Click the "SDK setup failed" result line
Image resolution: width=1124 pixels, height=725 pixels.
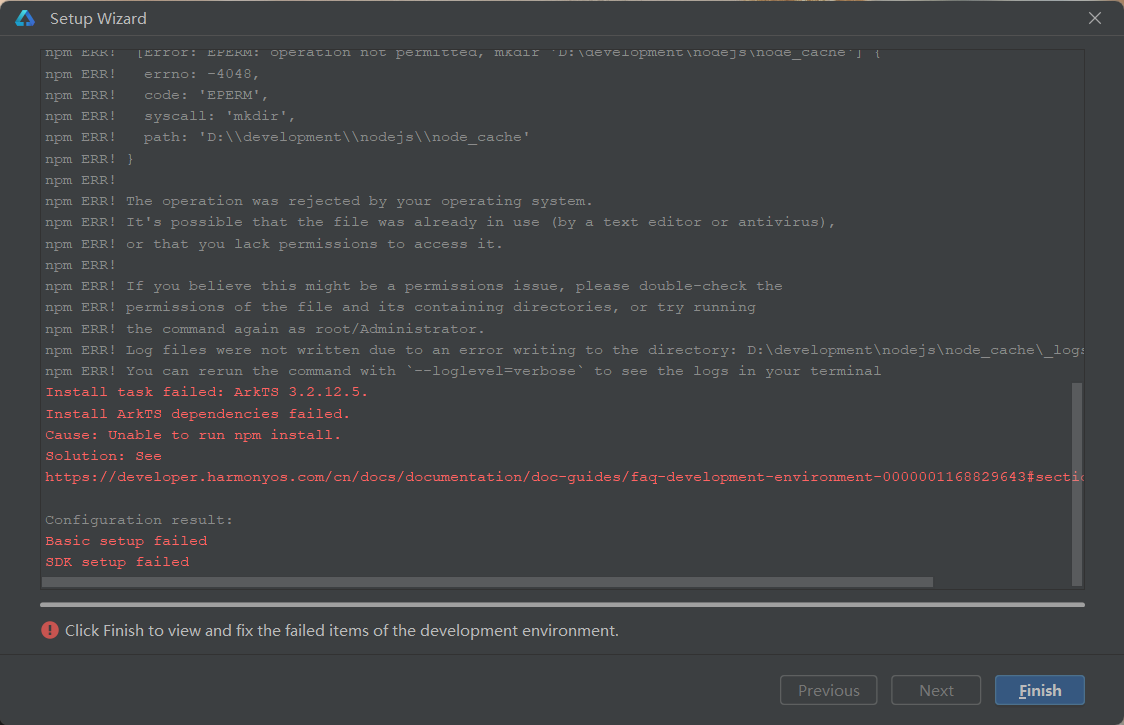click(117, 562)
